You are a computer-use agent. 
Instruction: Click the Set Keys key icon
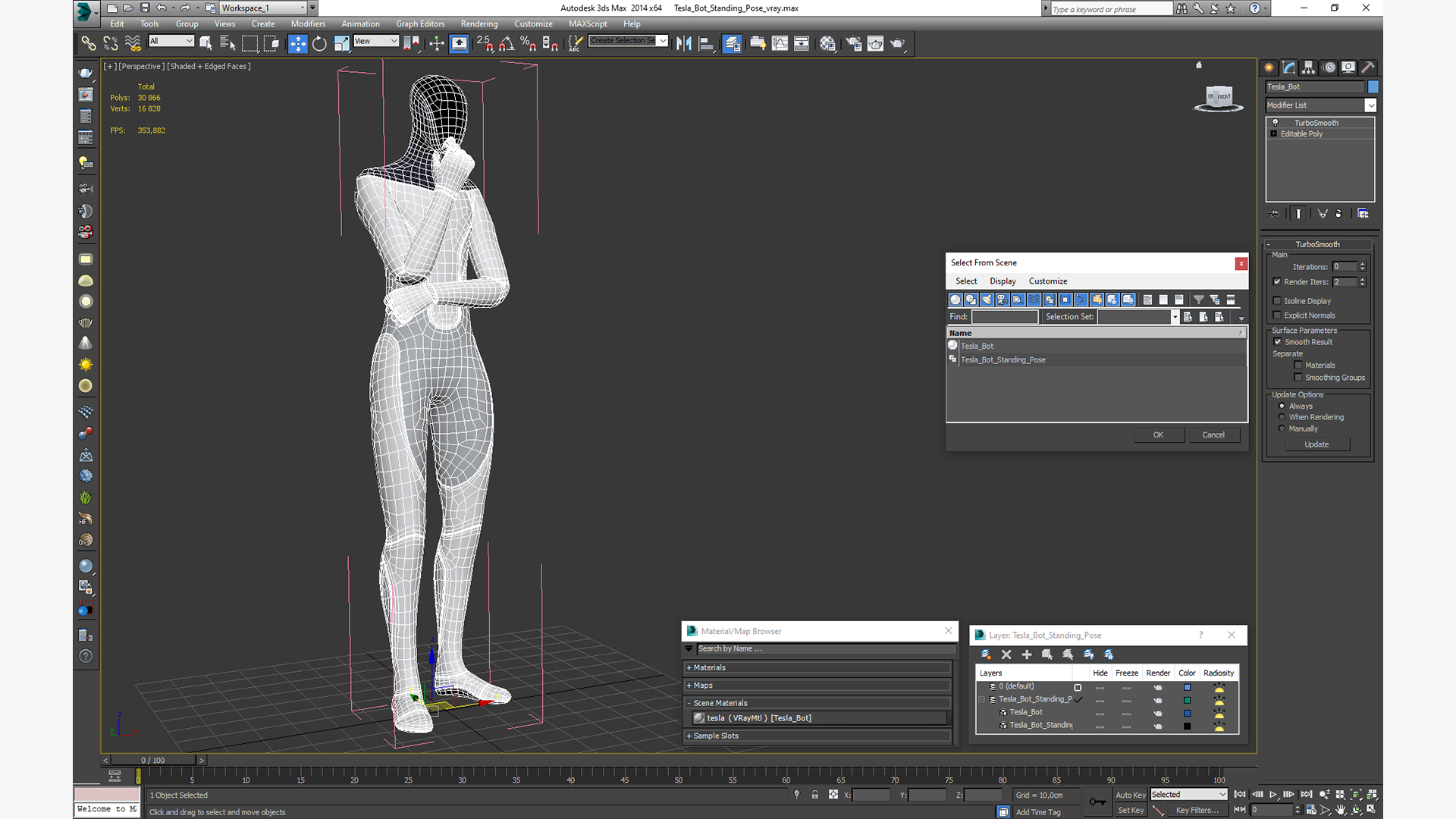tap(1097, 802)
